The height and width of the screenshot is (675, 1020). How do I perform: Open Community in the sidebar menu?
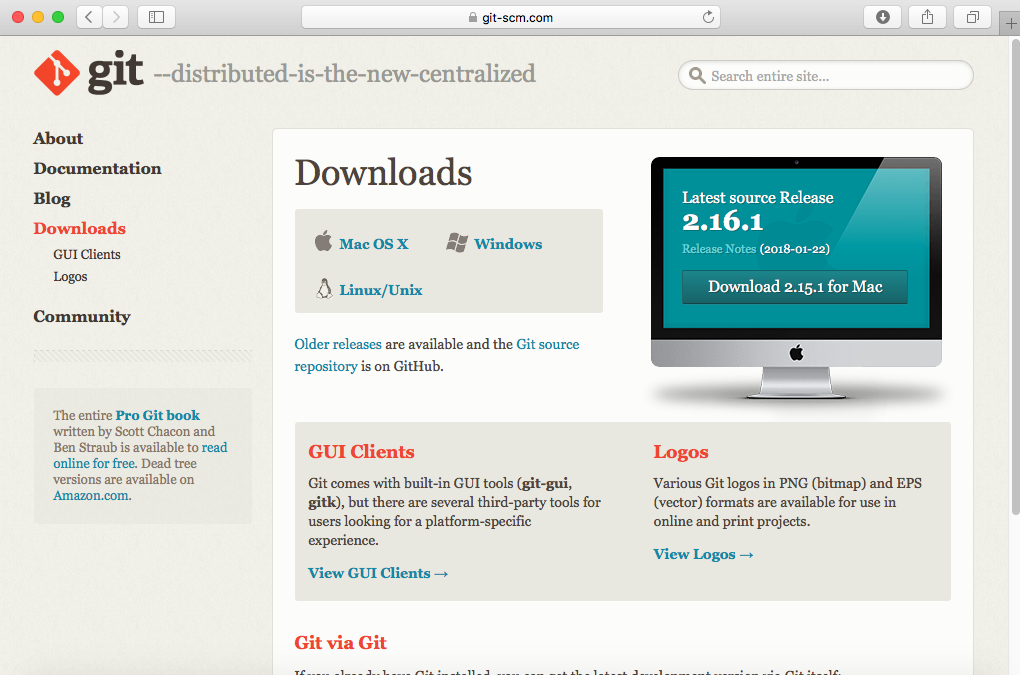click(82, 317)
